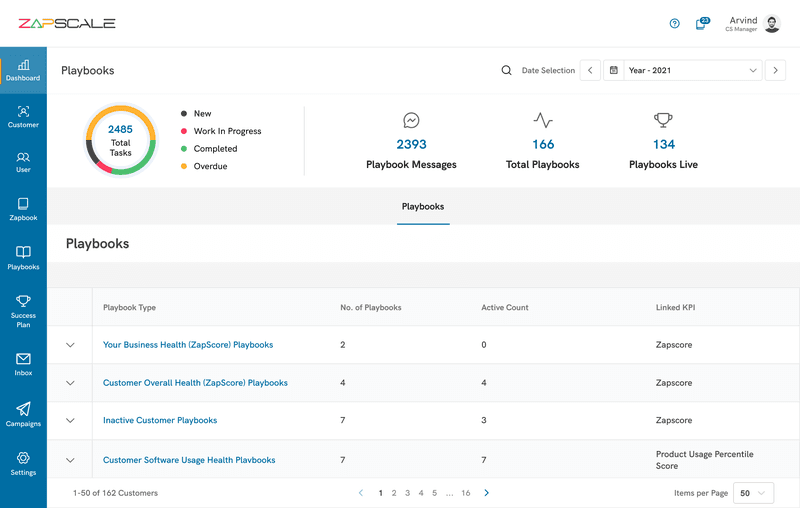Click the No. of Playbooks column header
This screenshot has height=508, width=800.
[371, 308]
